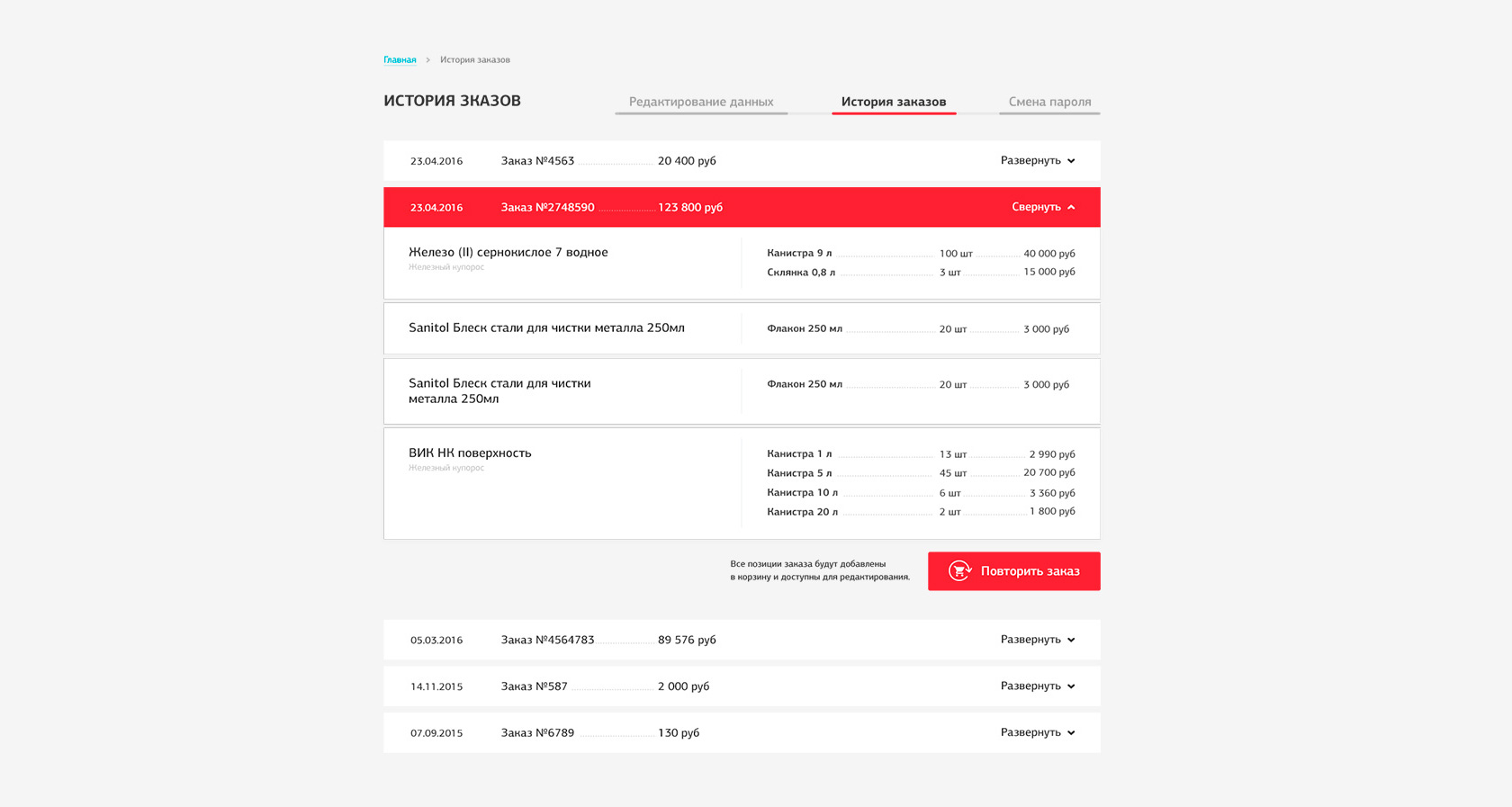This screenshot has height=807, width=1512.
Task: Click the Канистра 9 л item
Action: (799, 254)
